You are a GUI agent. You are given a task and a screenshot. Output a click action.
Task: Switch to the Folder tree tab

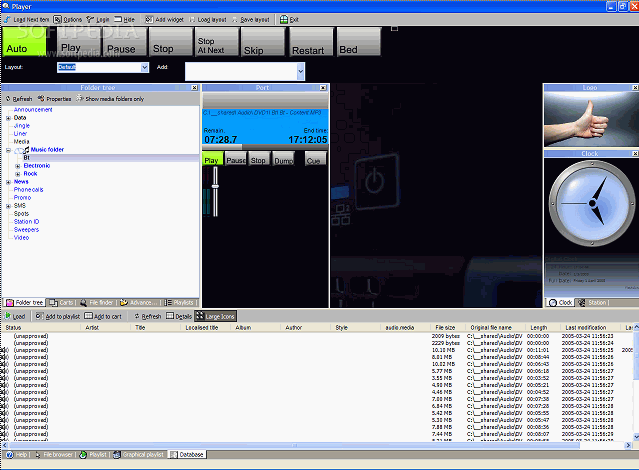tap(24, 302)
